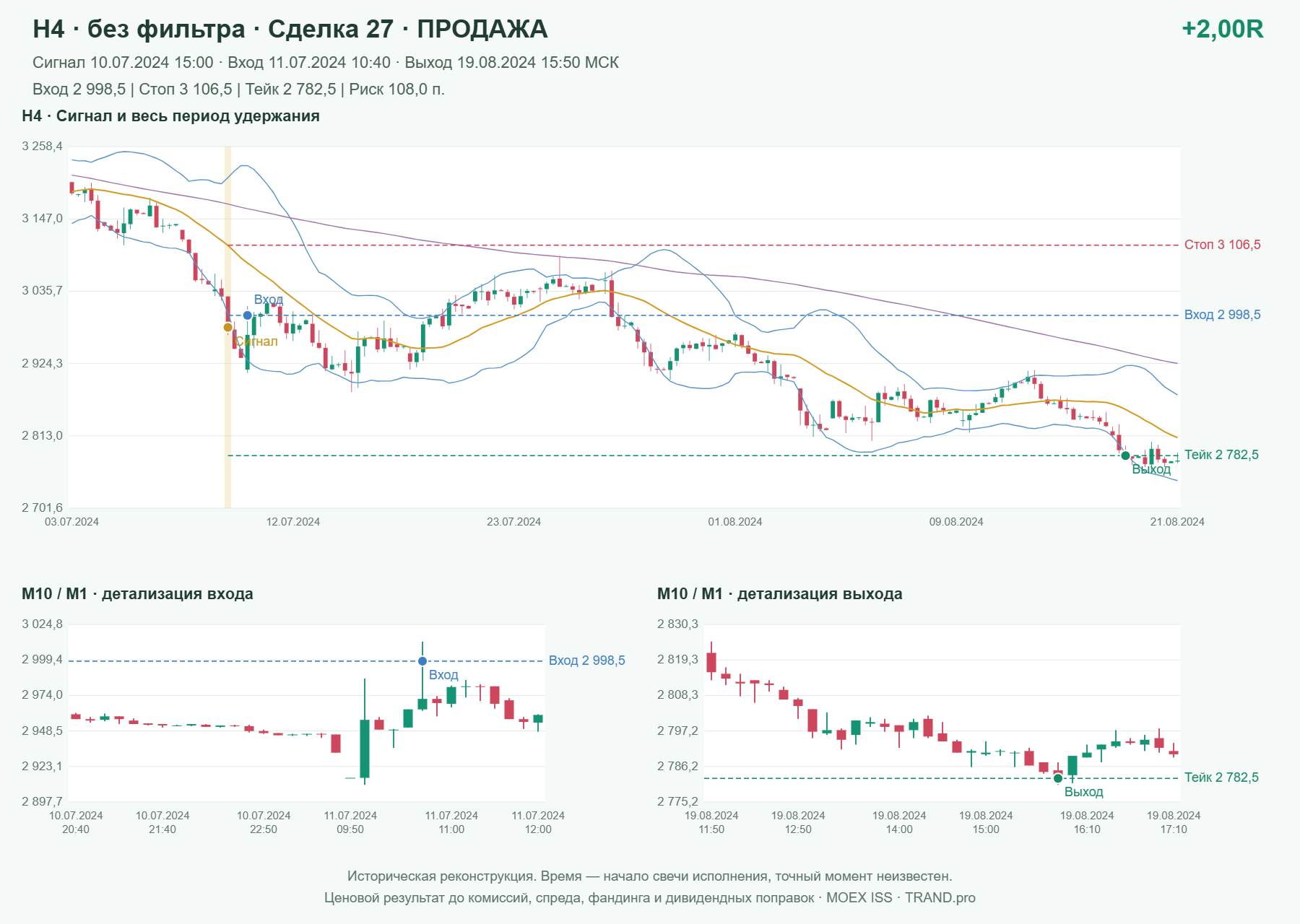The image size is (1300, 924).
Task: Click the signal, entry and exit times line
Action: pos(326,63)
